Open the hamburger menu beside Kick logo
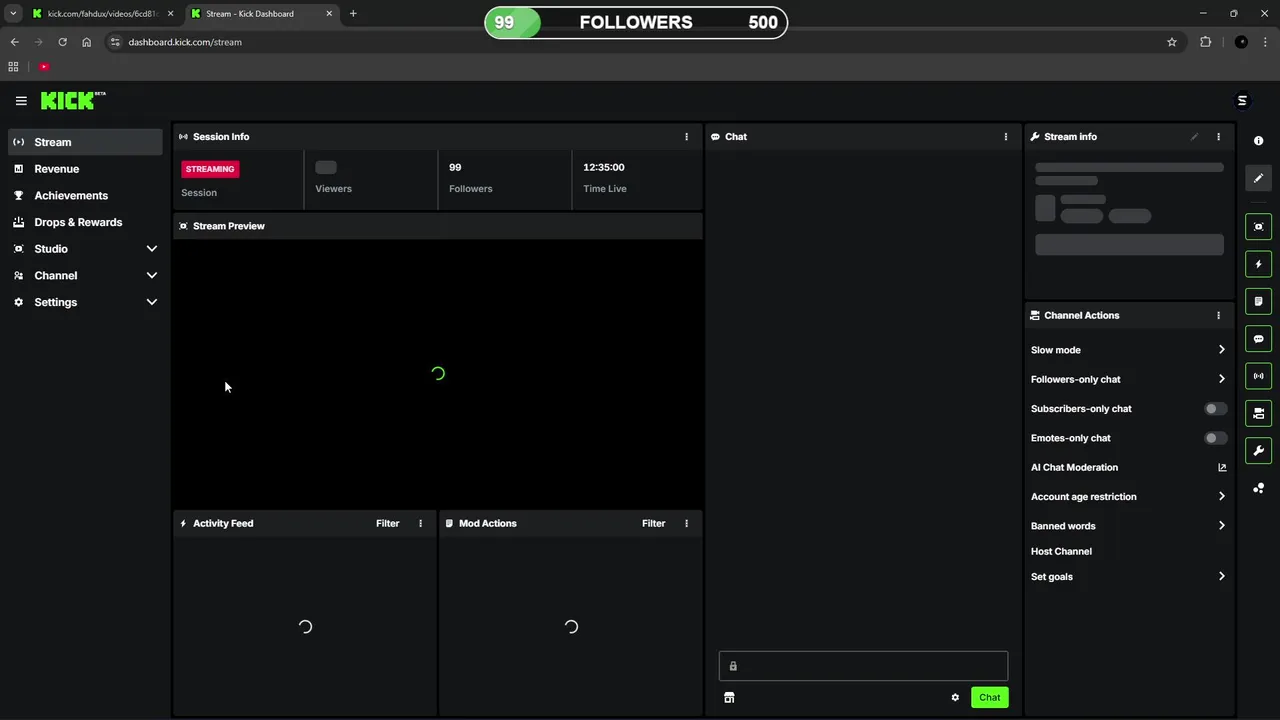Screen dimensions: 1280x720 click(21, 101)
